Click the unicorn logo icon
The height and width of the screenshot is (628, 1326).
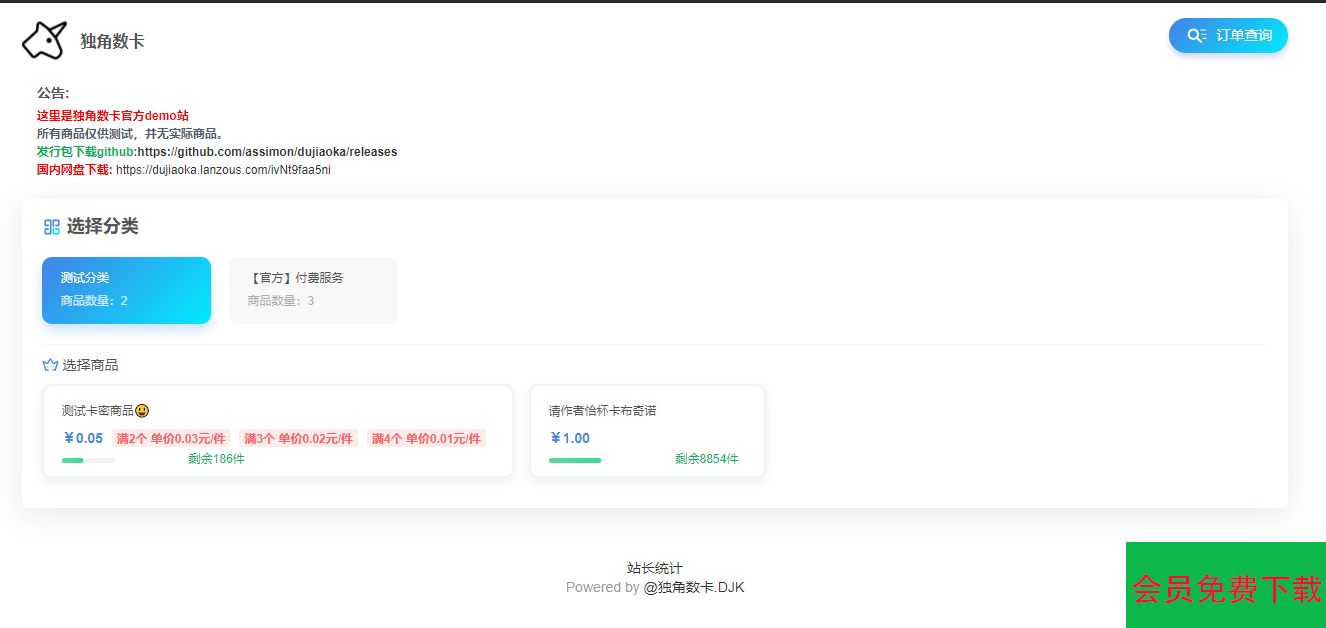pyautogui.click(x=44, y=40)
